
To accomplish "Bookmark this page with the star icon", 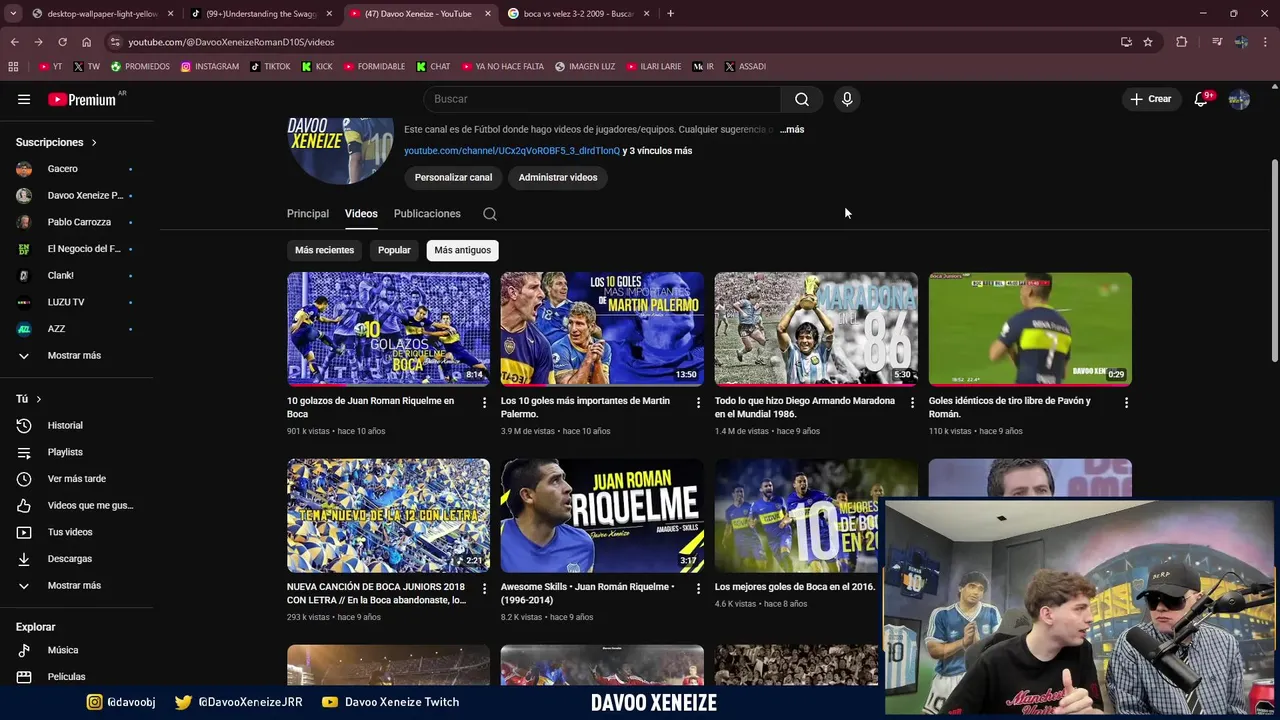I will click(1148, 42).
